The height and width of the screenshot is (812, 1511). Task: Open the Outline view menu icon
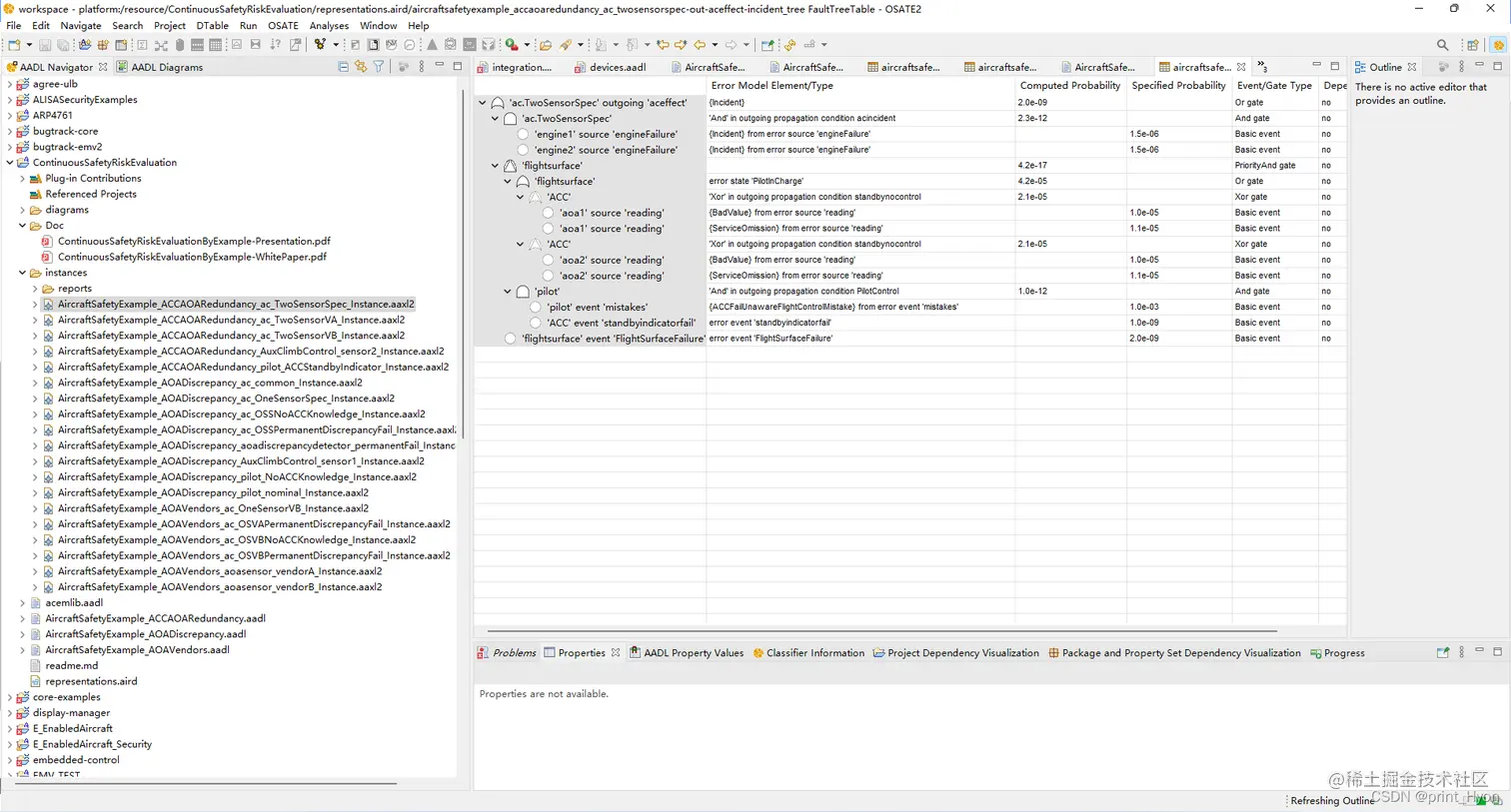pyautogui.click(x=1461, y=67)
